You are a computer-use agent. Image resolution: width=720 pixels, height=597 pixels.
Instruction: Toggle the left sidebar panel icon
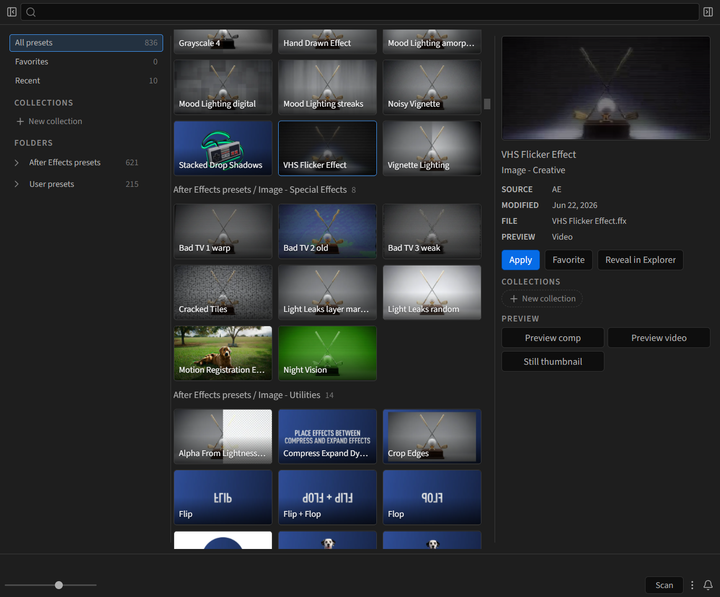12,12
